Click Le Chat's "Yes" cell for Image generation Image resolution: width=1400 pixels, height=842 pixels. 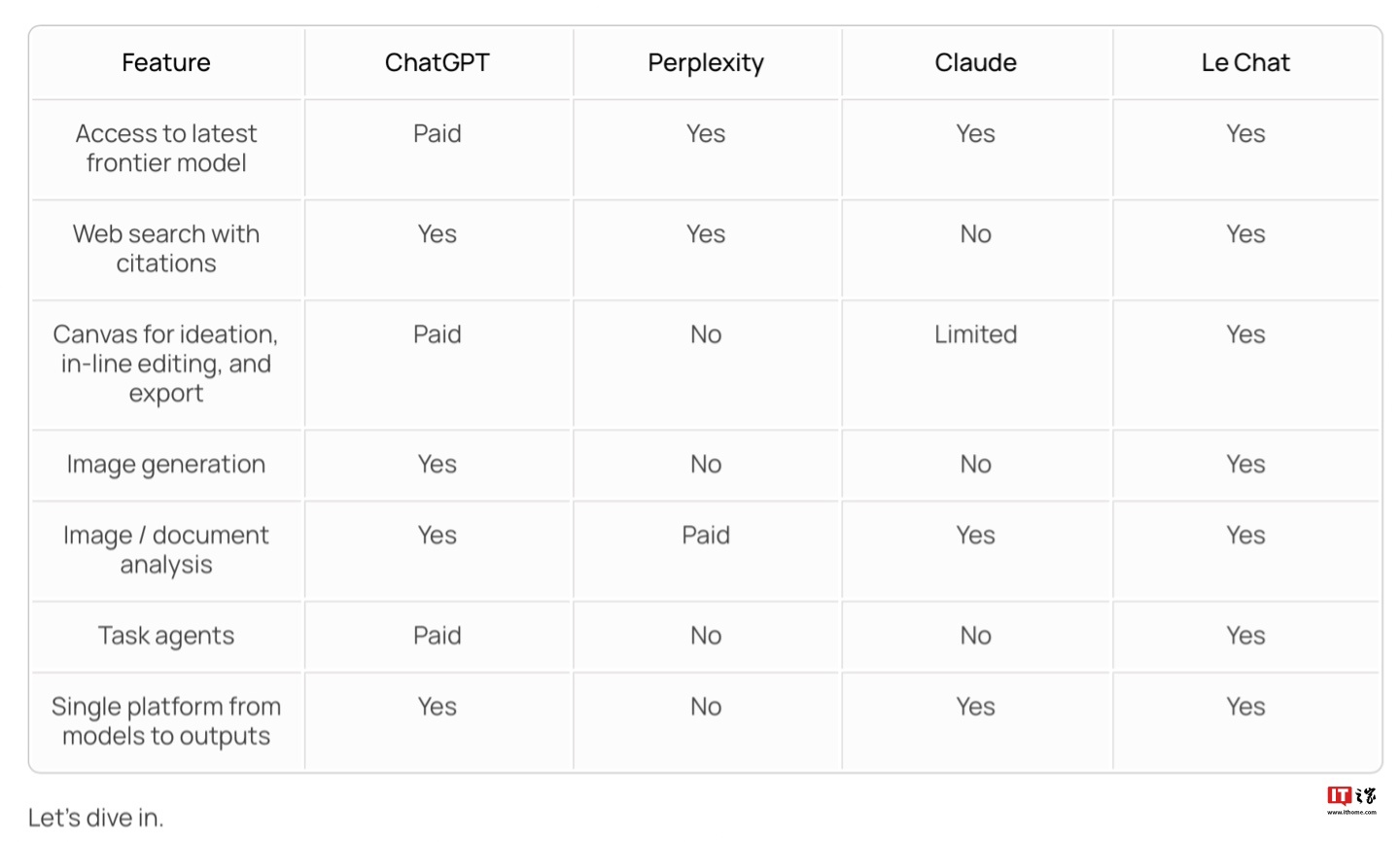[1245, 465]
